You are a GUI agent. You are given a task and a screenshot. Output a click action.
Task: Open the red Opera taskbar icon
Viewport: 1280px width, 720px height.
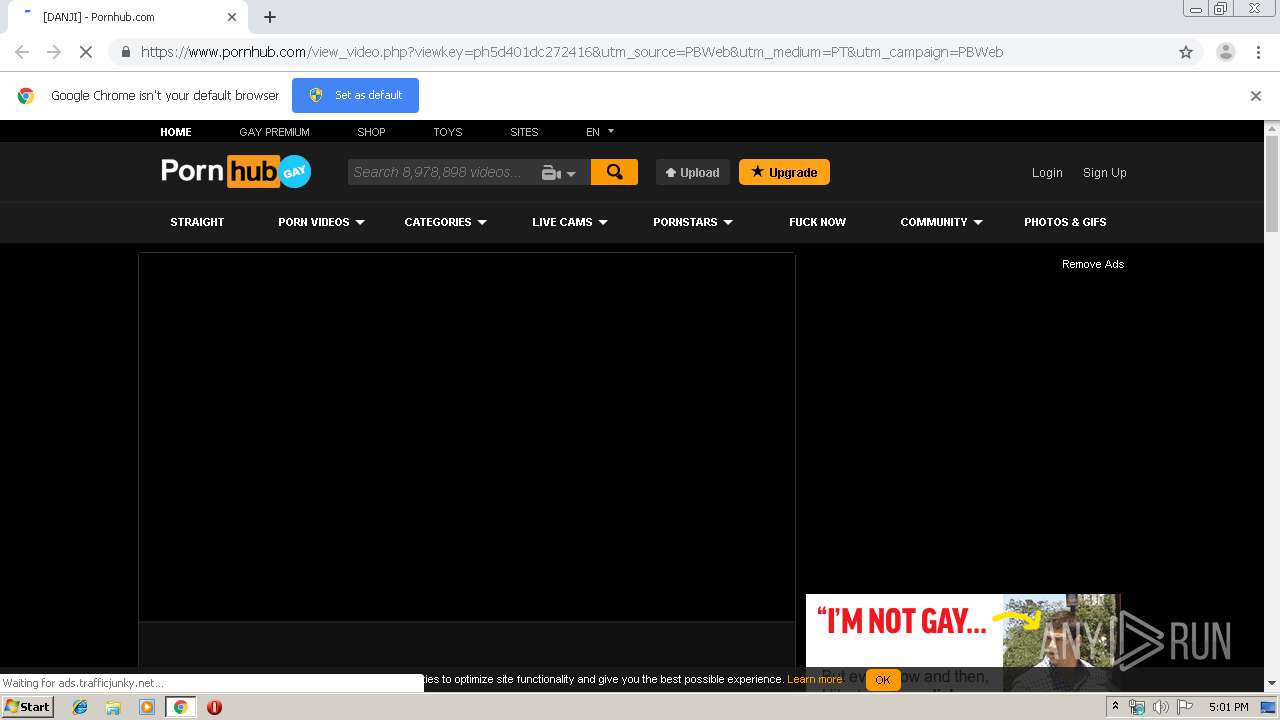(x=214, y=707)
